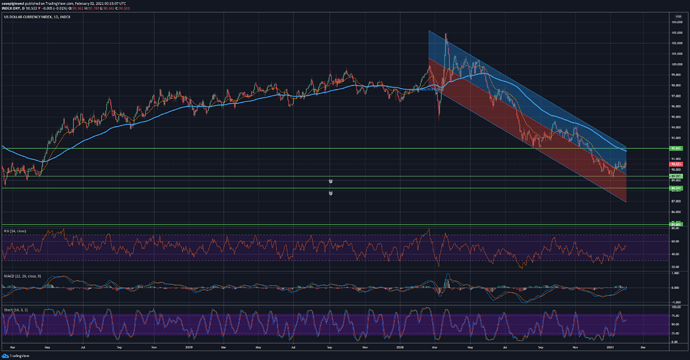The width and height of the screenshot is (690, 360).
Task: Click the lower small marker icon below the Sep 2019 candles
Action: (x=331, y=193)
